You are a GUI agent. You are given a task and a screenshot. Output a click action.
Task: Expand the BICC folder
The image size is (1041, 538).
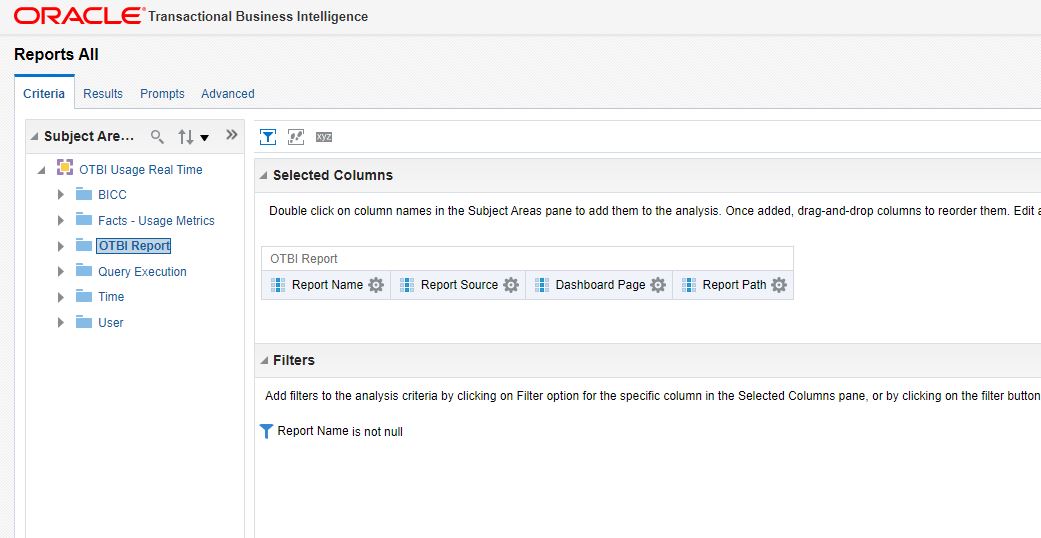coord(61,195)
